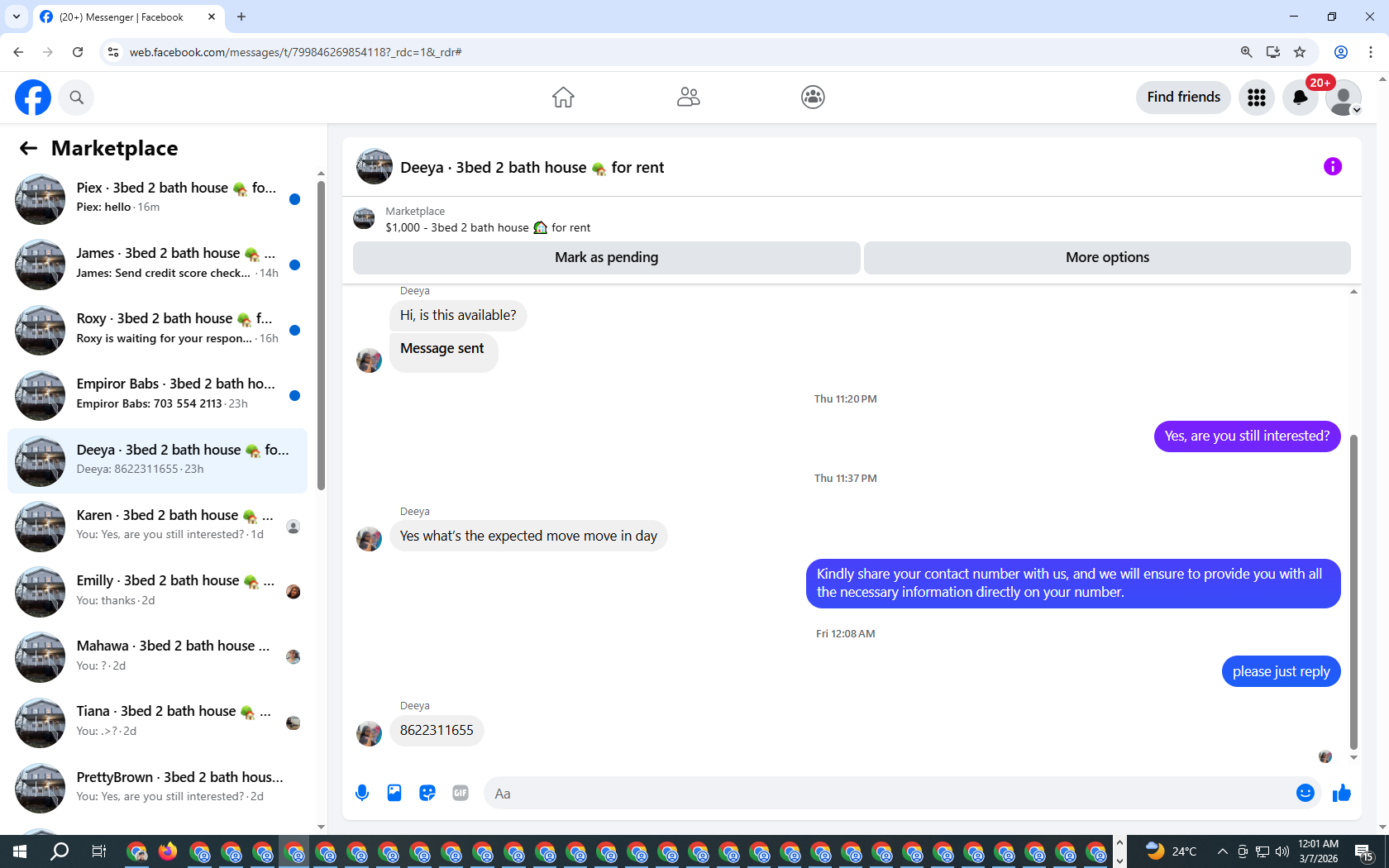Click the chat messages scrollbar
Viewport: 1389px width, 868px height.
coord(1353,591)
